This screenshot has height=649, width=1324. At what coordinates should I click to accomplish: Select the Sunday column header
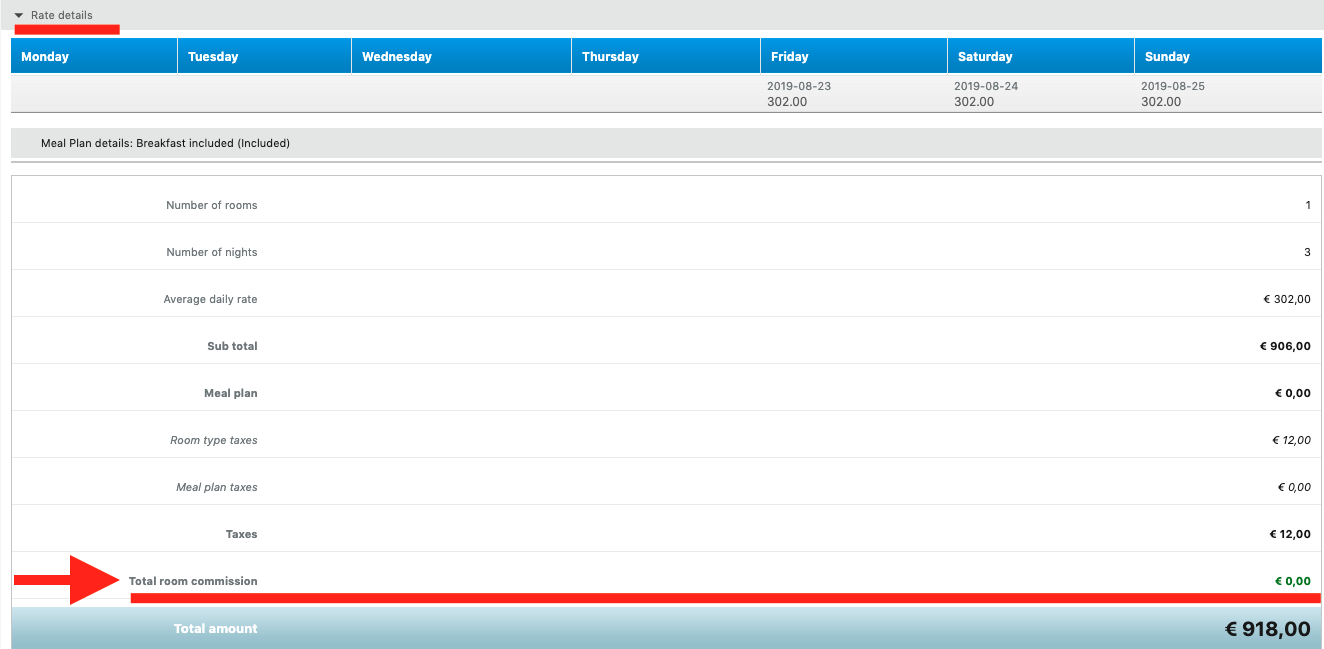pos(1228,56)
